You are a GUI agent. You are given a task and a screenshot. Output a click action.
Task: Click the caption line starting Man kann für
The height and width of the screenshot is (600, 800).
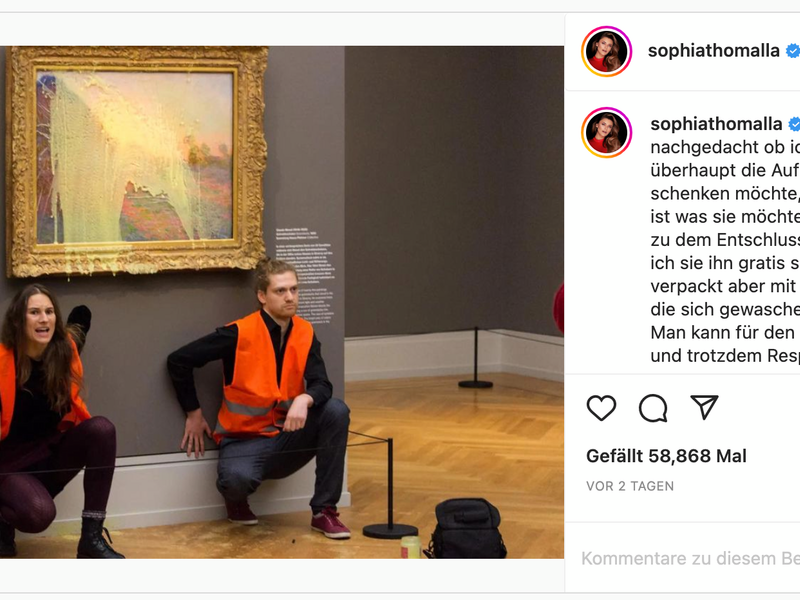click(725, 333)
